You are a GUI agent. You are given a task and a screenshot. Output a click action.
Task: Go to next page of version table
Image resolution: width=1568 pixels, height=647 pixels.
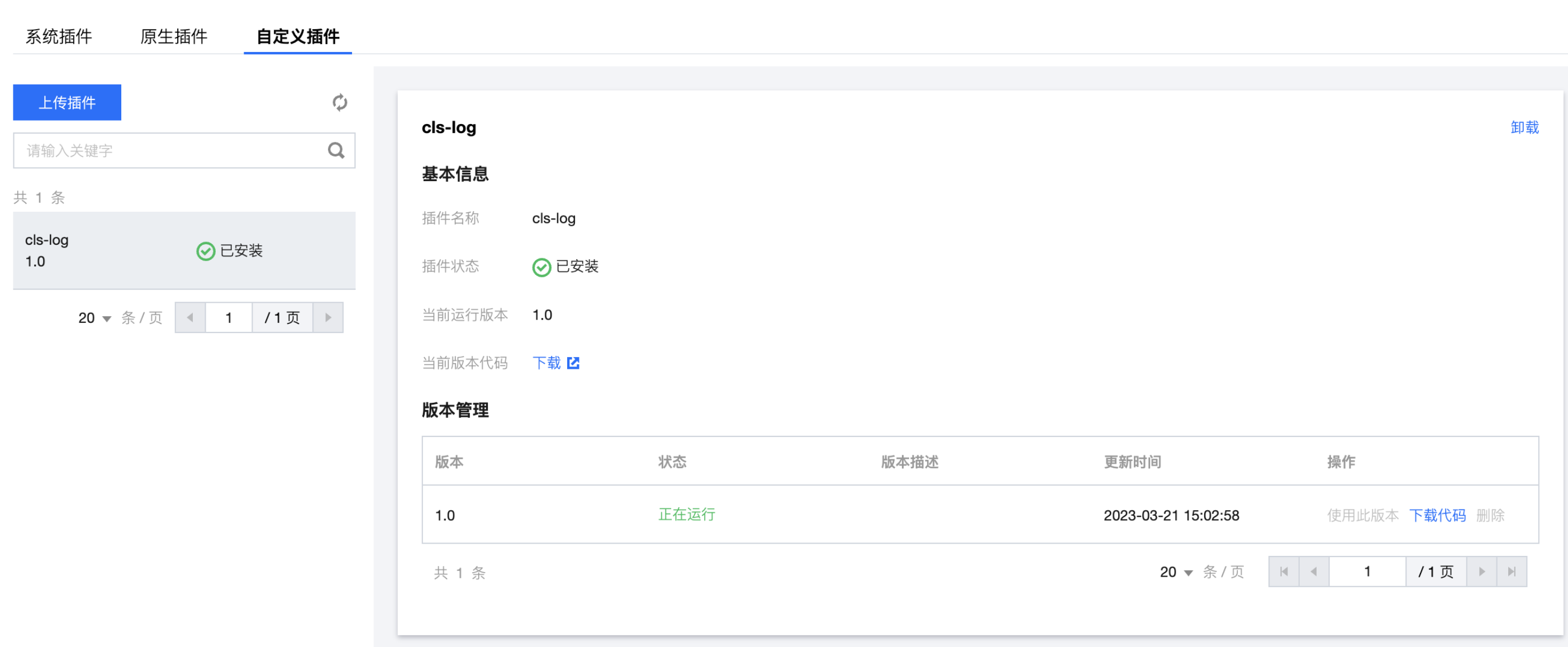1481,572
